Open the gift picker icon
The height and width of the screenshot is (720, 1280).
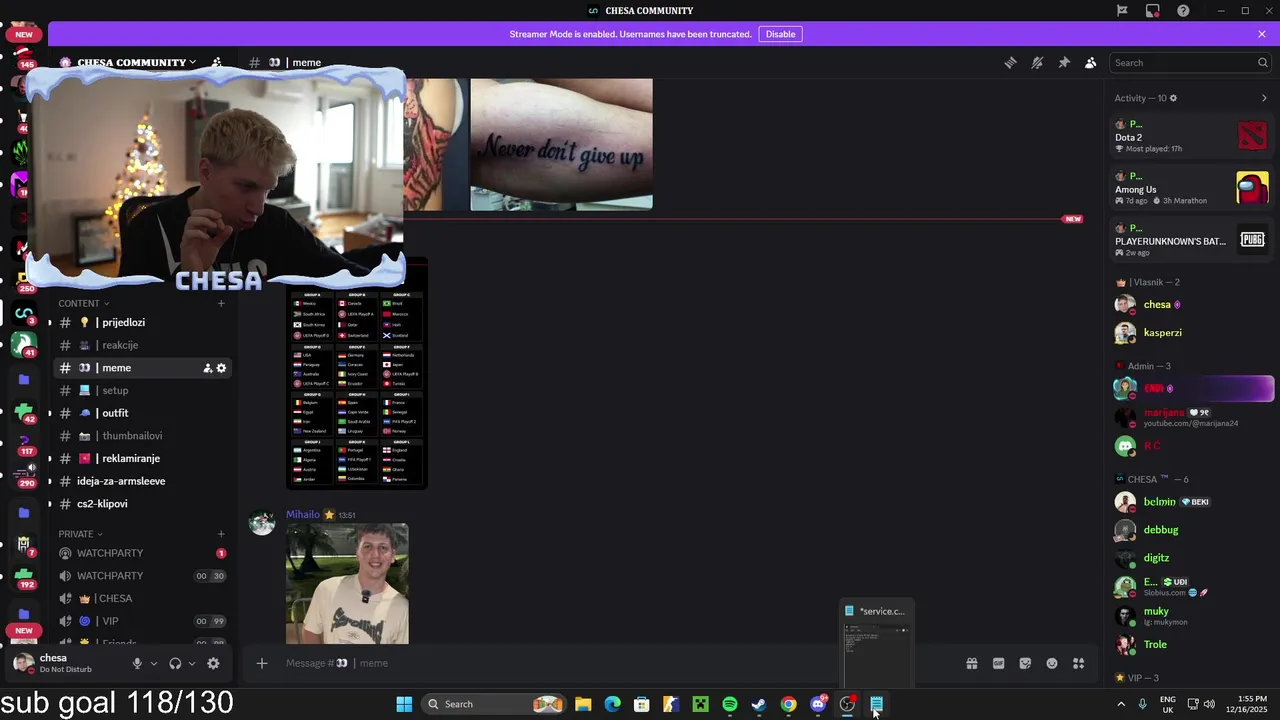click(x=971, y=663)
